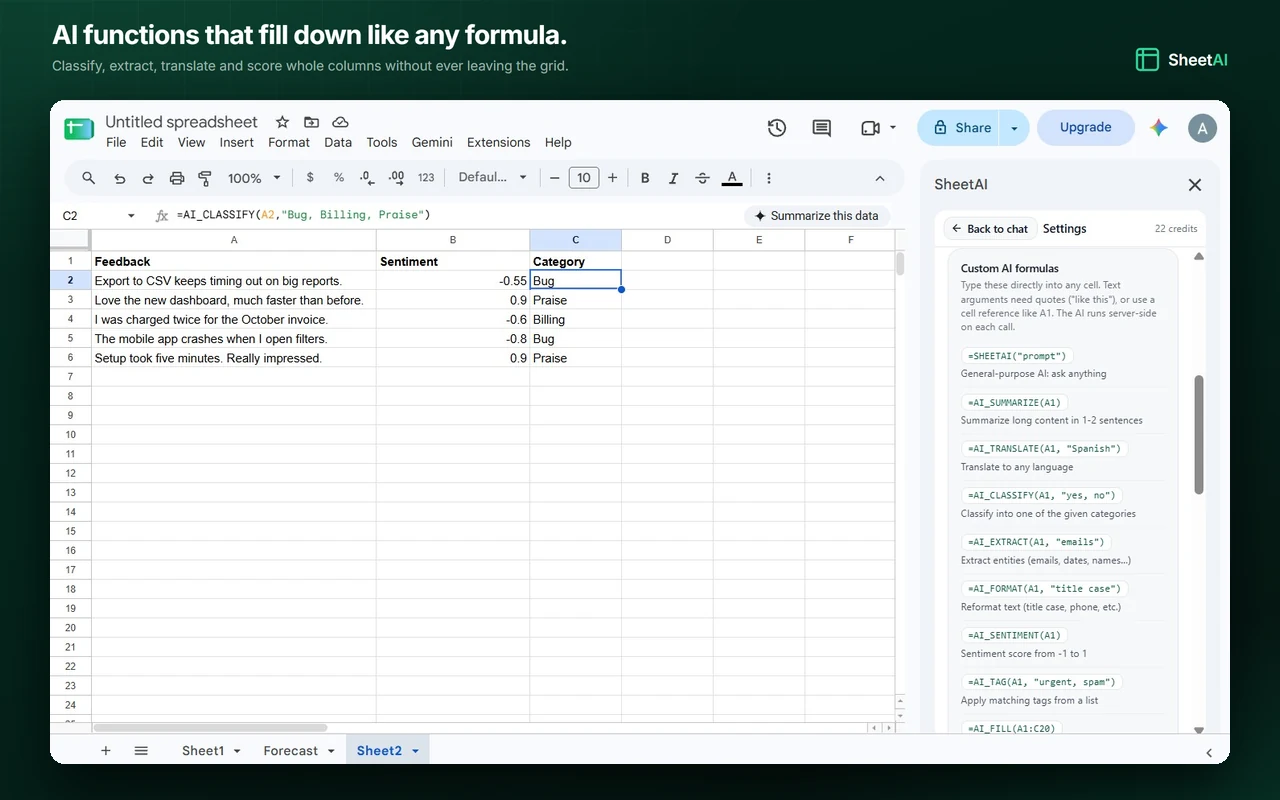Open the Sheet1 tab options arrow
This screenshot has width=1280, height=800.
237,751
